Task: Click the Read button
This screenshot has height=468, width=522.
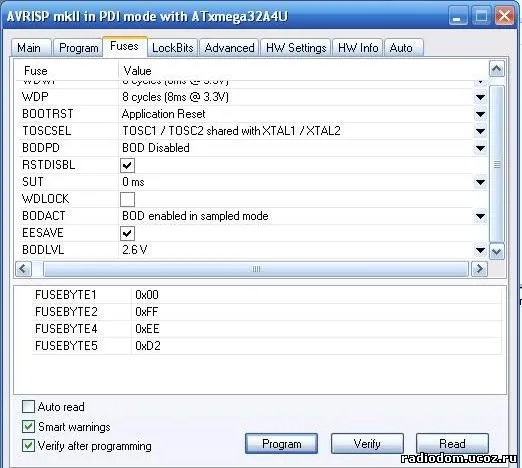Action: click(452, 444)
